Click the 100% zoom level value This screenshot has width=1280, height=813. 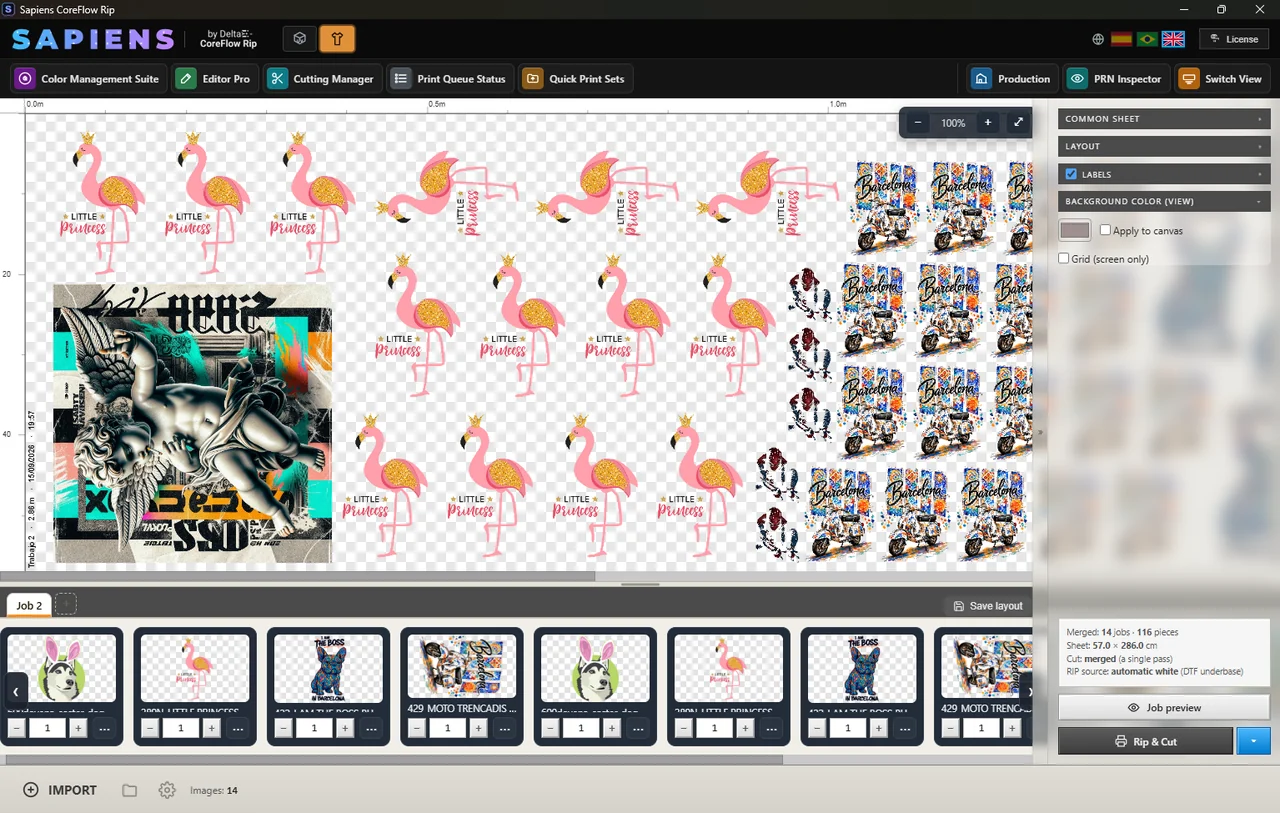pyautogui.click(x=953, y=123)
